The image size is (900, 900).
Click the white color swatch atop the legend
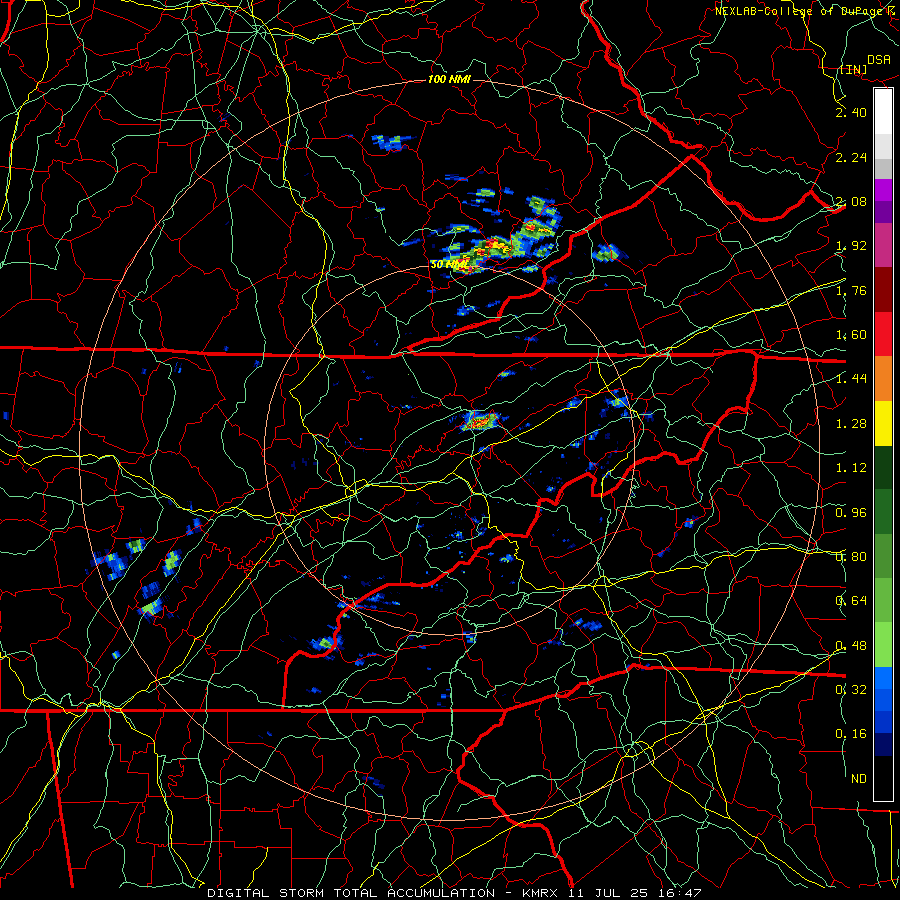click(x=883, y=111)
